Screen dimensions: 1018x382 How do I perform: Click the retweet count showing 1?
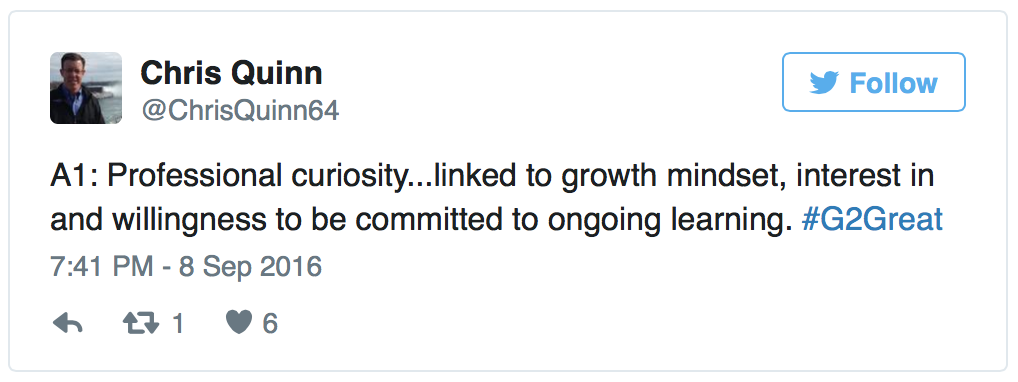coord(177,324)
